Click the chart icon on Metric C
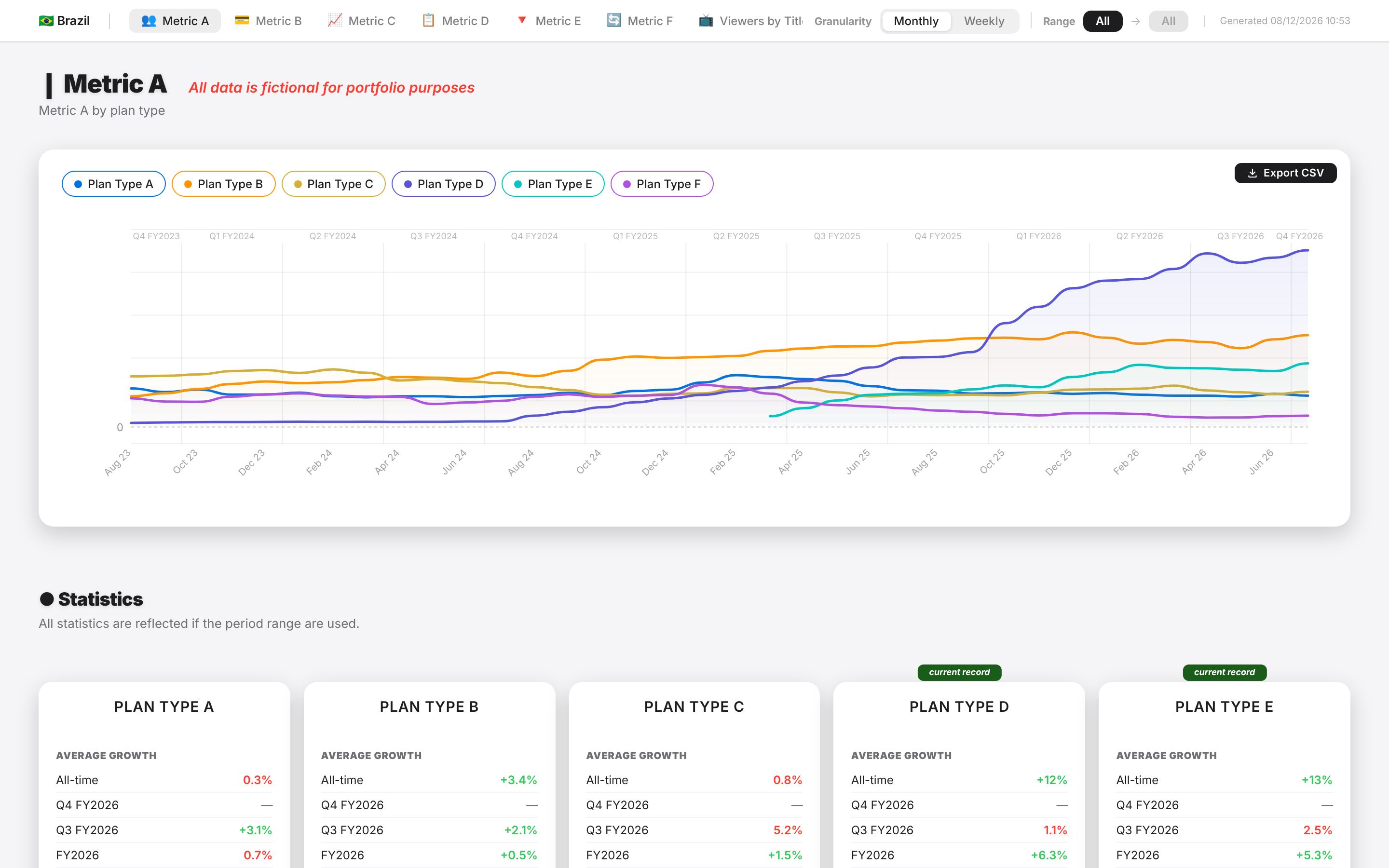 pyautogui.click(x=335, y=20)
